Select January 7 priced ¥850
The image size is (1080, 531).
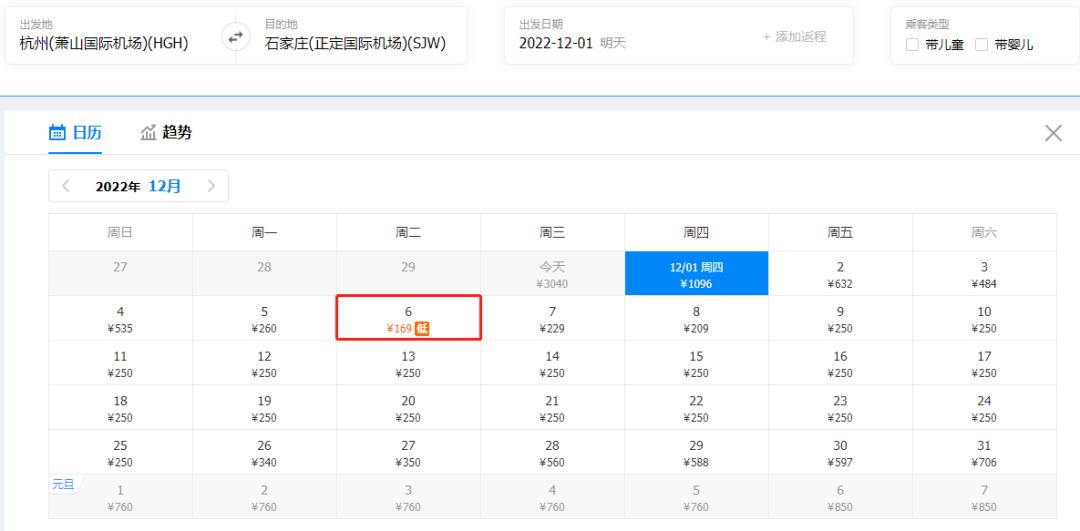coord(984,496)
